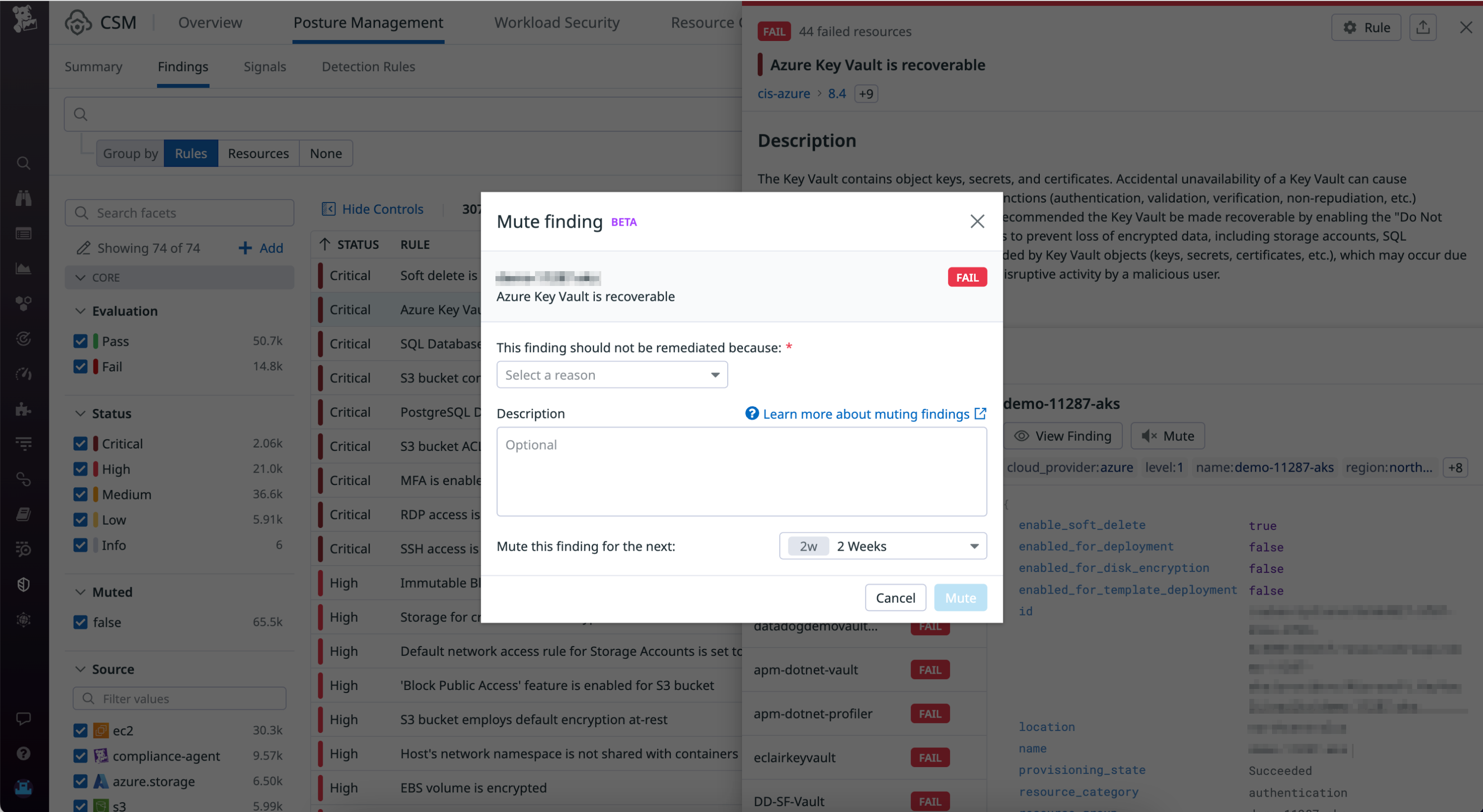Click the Cancel button in dialog
The height and width of the screenshot is (812, 1483).
pyautogui.click(x=895, y=598)
